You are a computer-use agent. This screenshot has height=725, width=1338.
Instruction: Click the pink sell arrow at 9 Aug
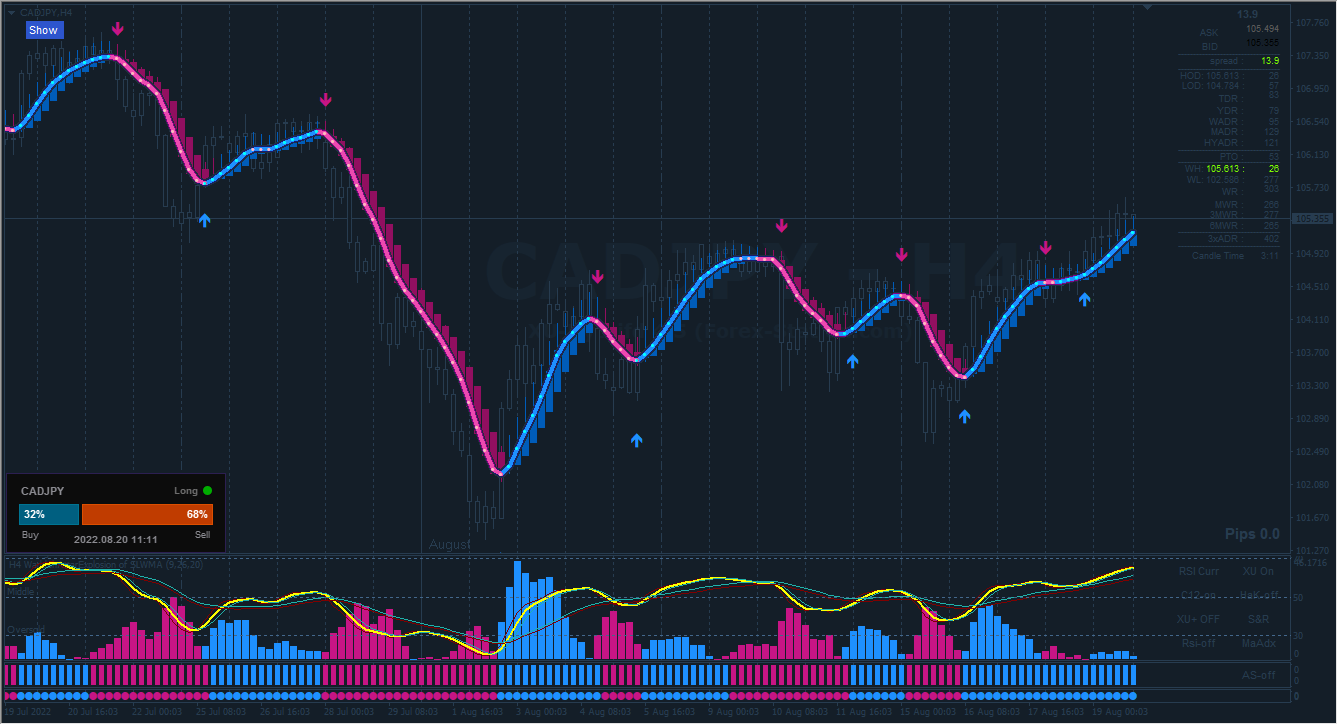(782, 226)
